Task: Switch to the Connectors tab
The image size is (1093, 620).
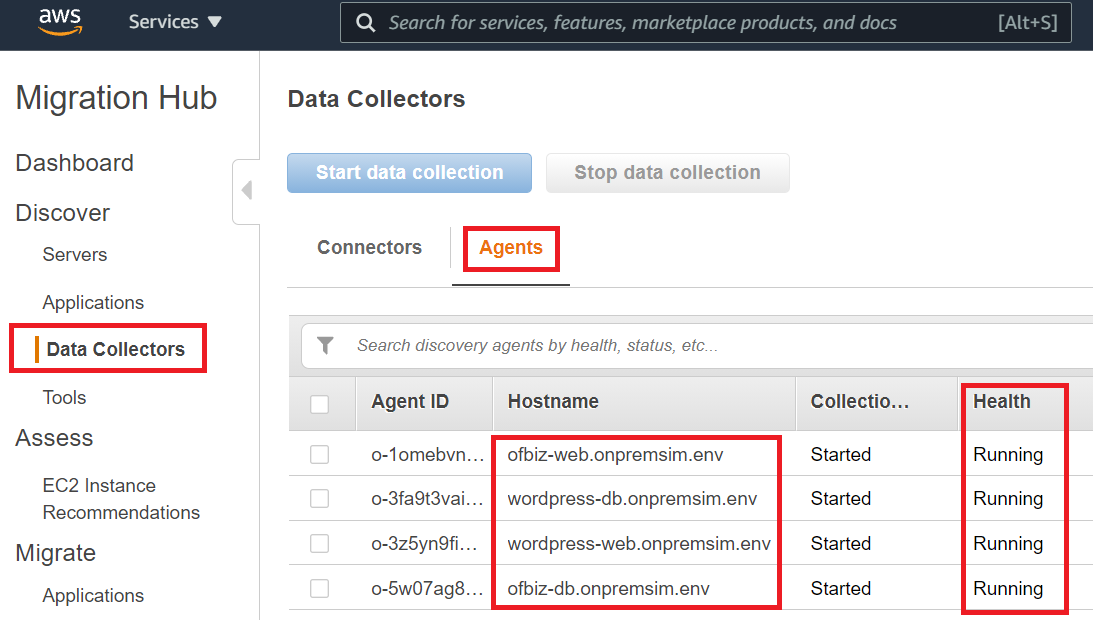Action: tap(369, 248)
